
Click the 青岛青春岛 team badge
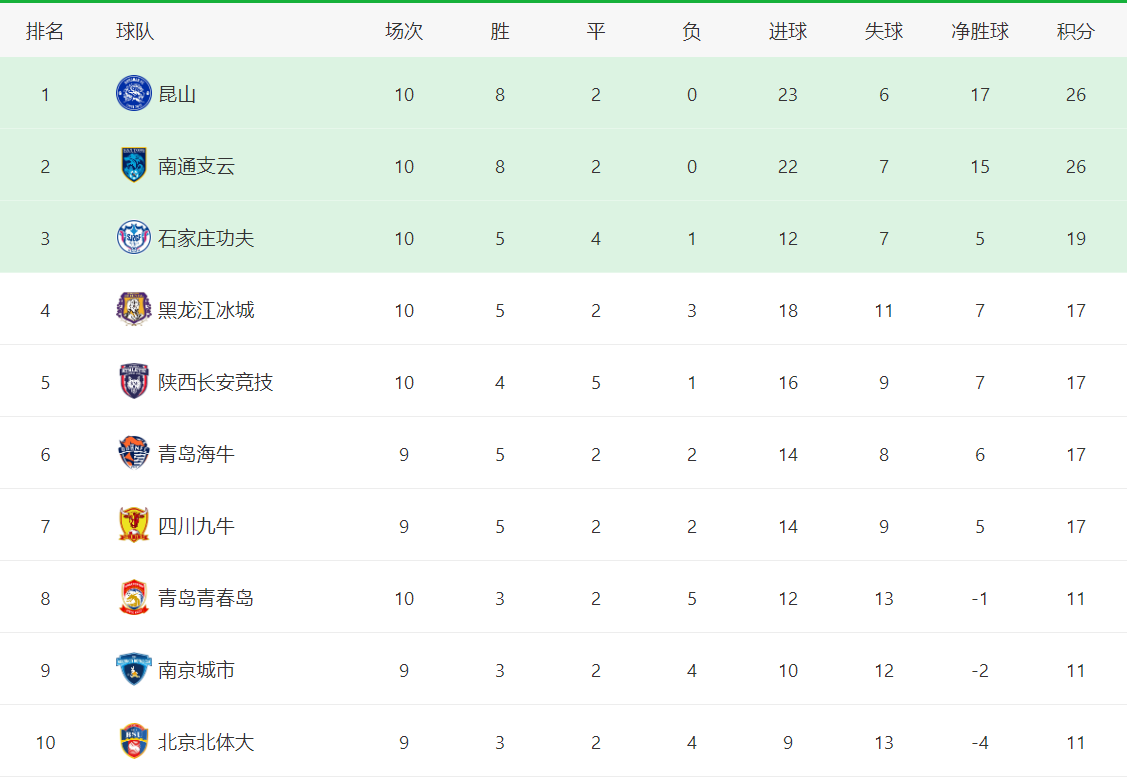point(133,598)
